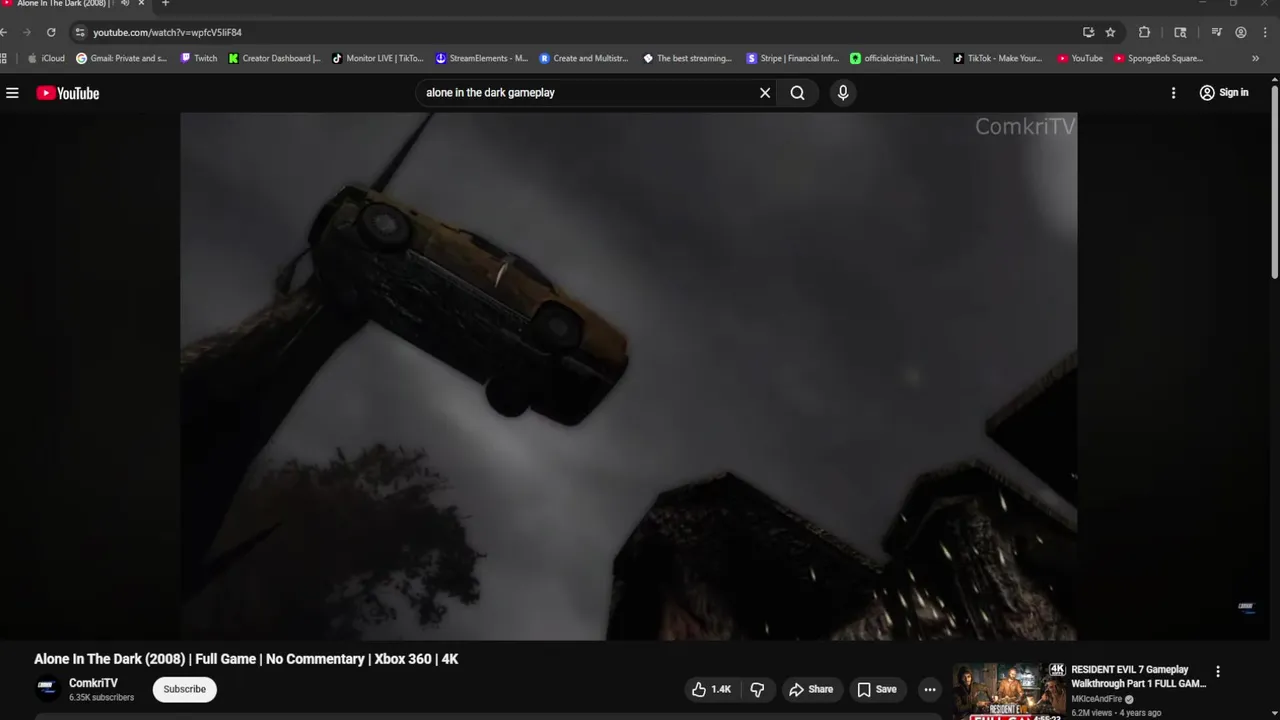Image resolution: width=1280 pixels, height=720 pixels.
Task: Select the Alone In The Dark tab
Action: pyautogui.click(x=62, y=4)
